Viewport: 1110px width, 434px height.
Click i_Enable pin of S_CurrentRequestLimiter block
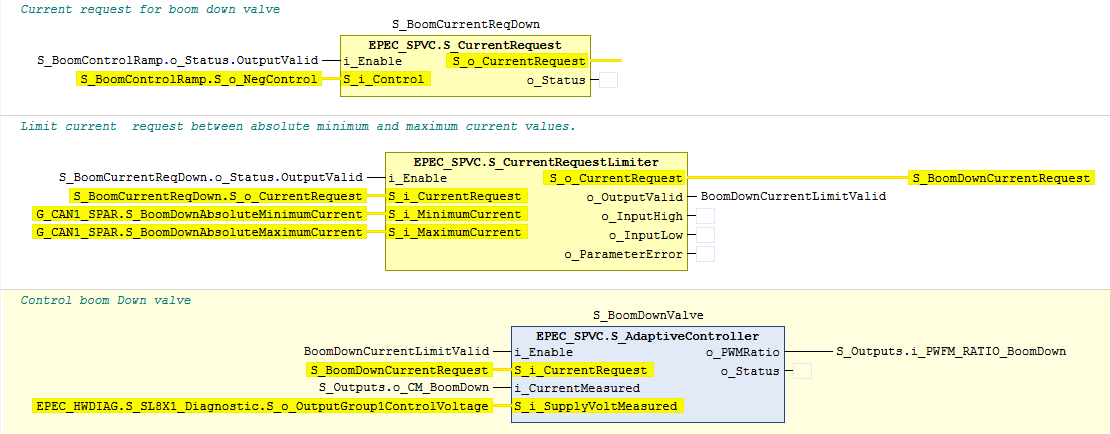pos(418,178)
